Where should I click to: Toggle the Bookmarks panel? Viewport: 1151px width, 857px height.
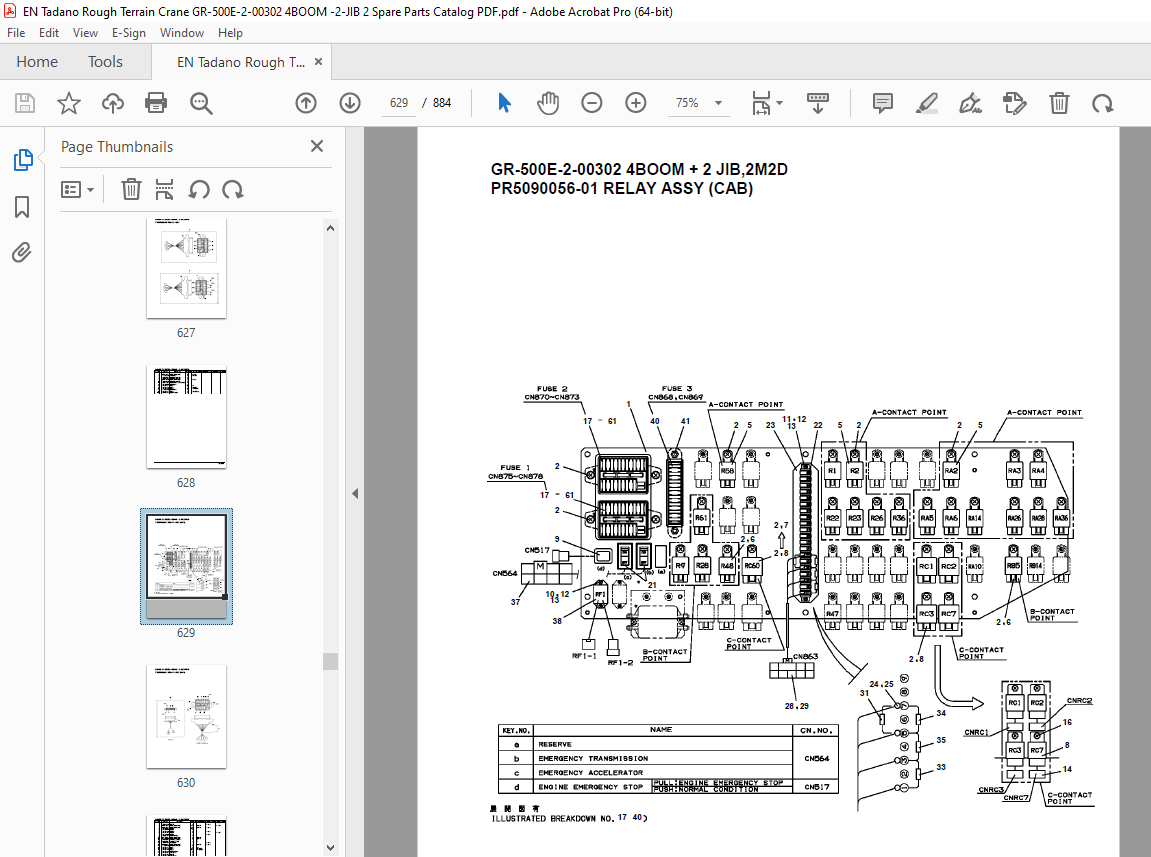point(22,207)
